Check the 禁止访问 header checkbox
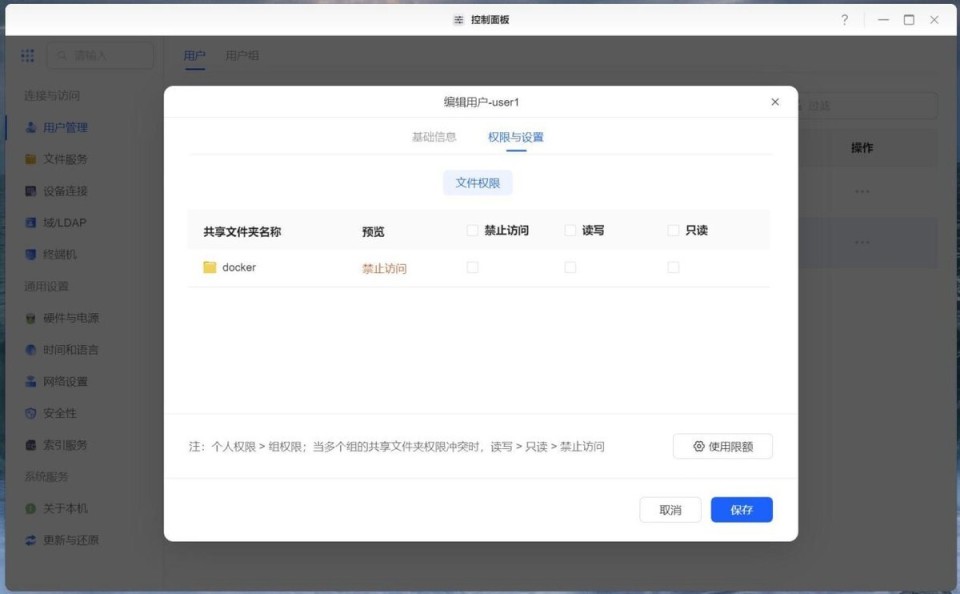Screen dimensions: 960x594 point(472,230)
